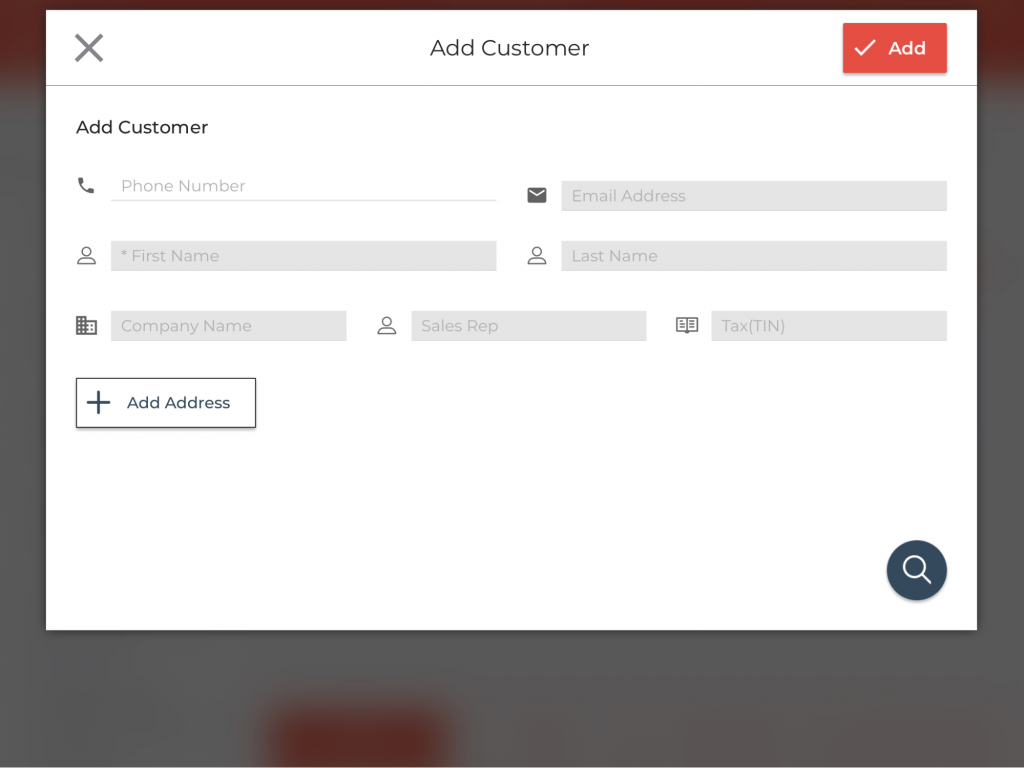The height and width of the screenshot is (768, 1024).
Task: Focus the Company Name field
Action: coord(228,326)
